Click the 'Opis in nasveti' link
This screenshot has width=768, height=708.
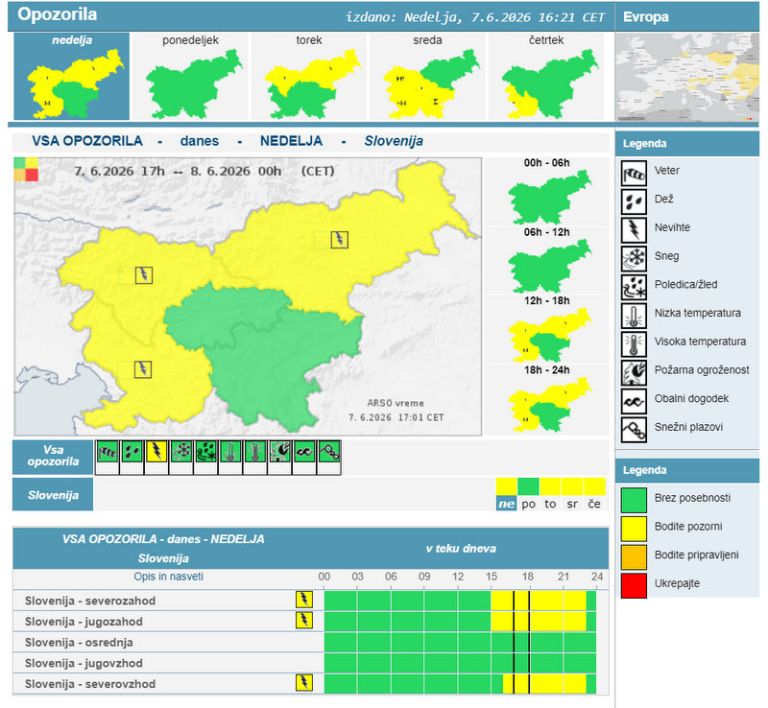coord(168,576)
